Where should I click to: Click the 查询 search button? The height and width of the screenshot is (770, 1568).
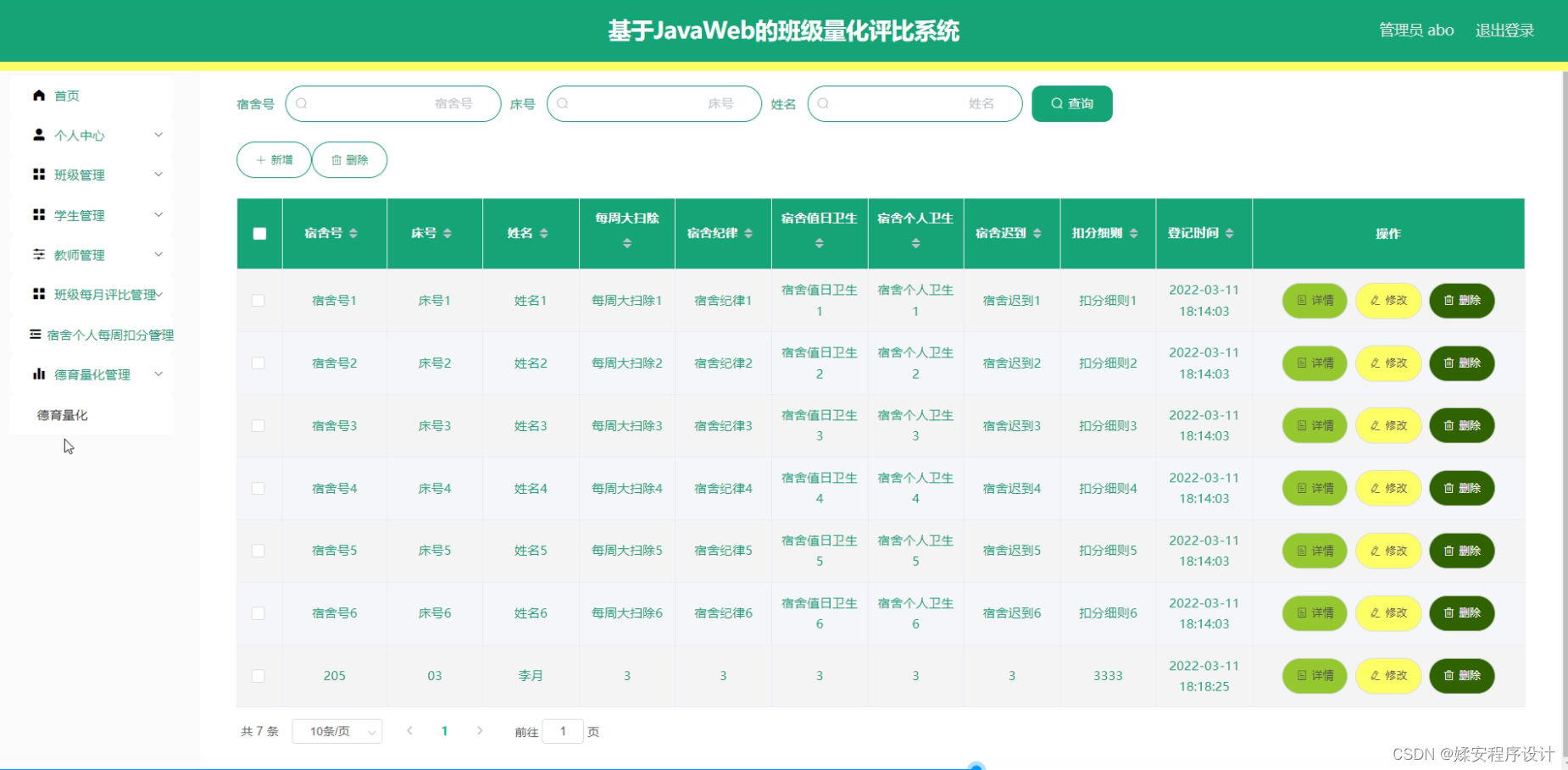1071,103
